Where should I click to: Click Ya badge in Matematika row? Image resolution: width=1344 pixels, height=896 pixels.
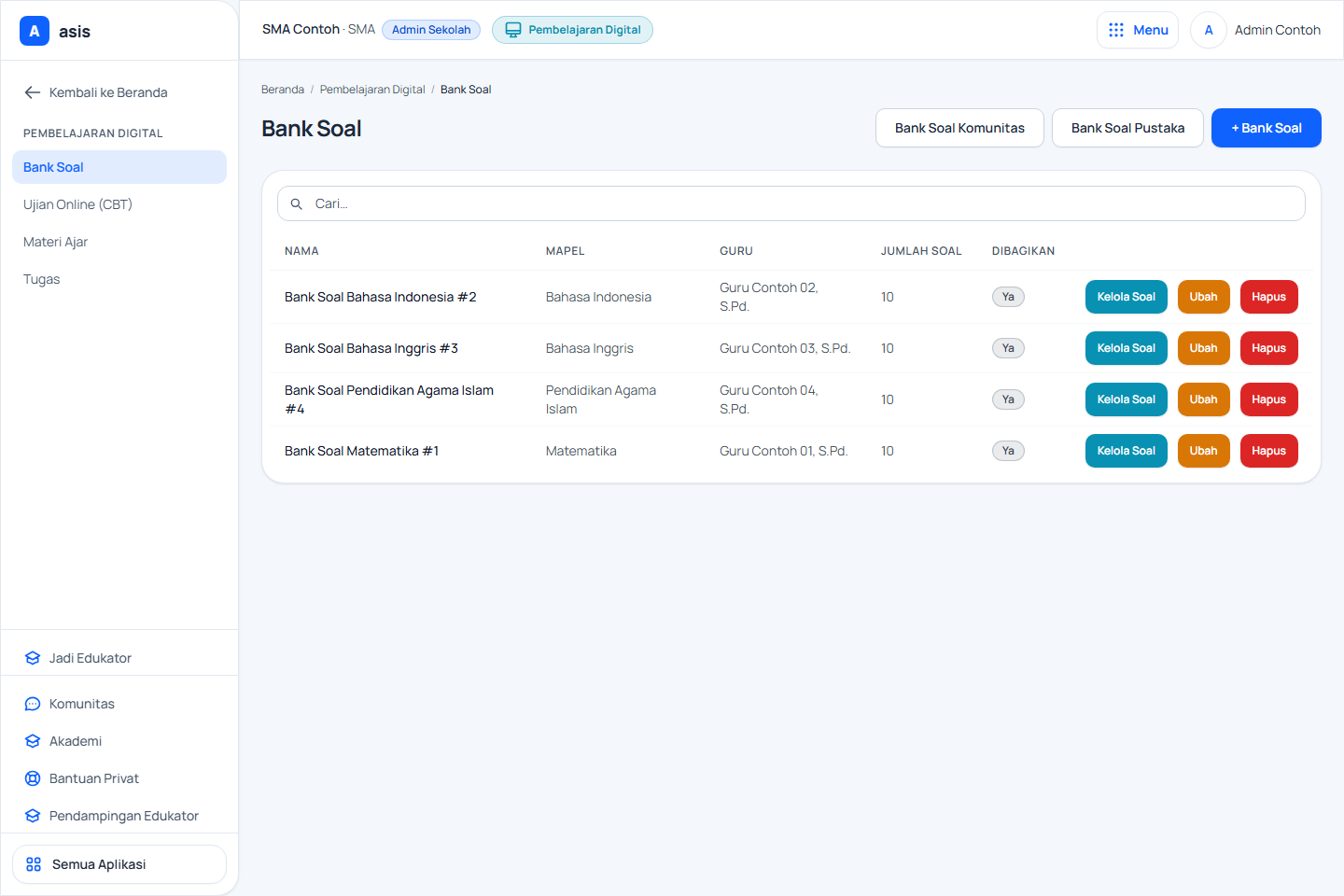[1008, 451]
